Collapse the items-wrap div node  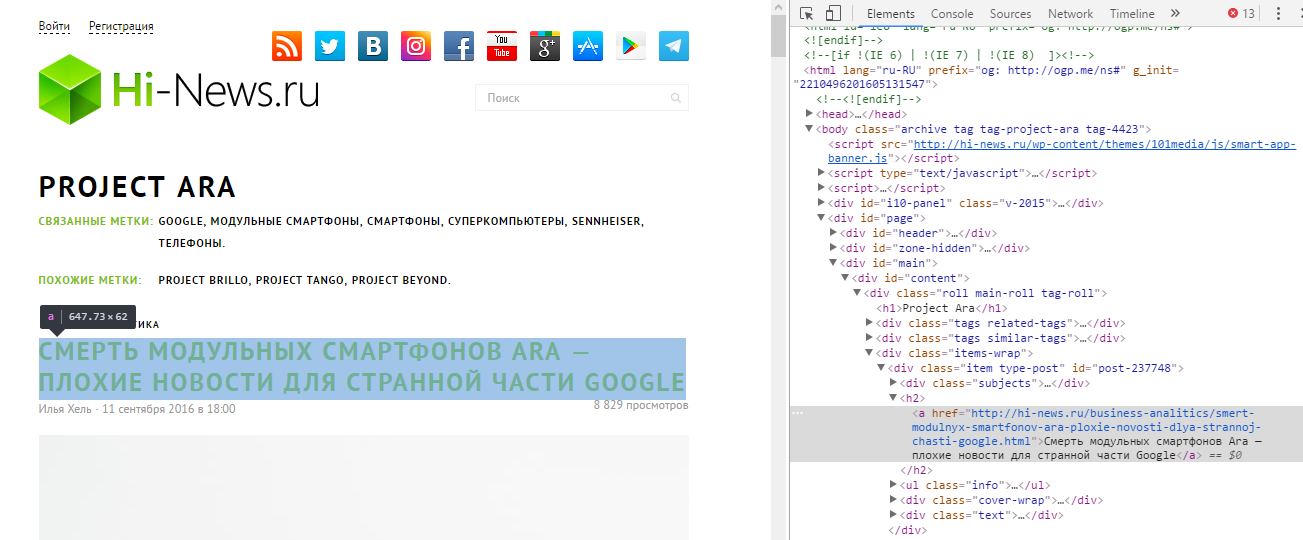(870, 353)
